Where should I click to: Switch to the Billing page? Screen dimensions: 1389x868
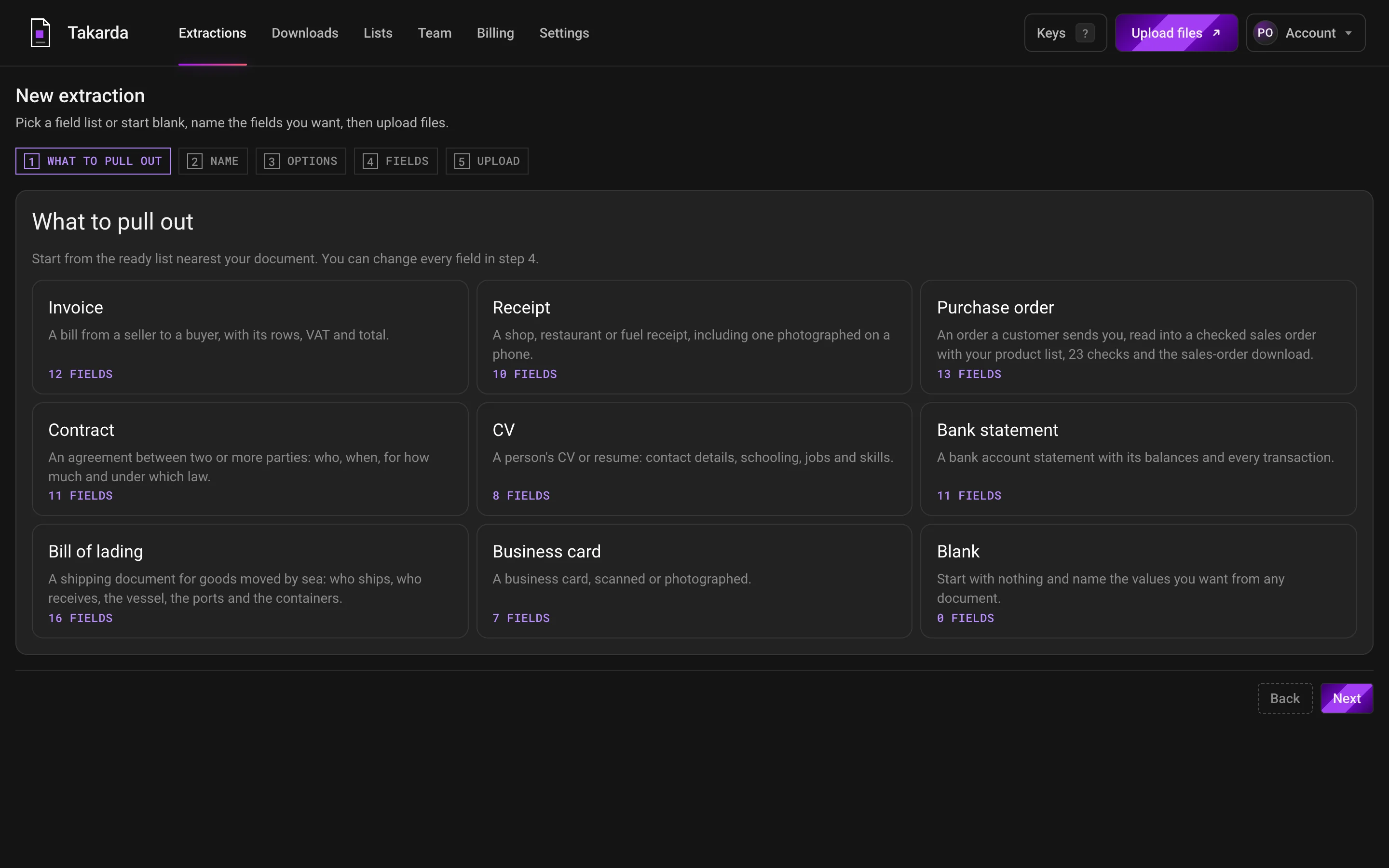[x=495, y=33]
